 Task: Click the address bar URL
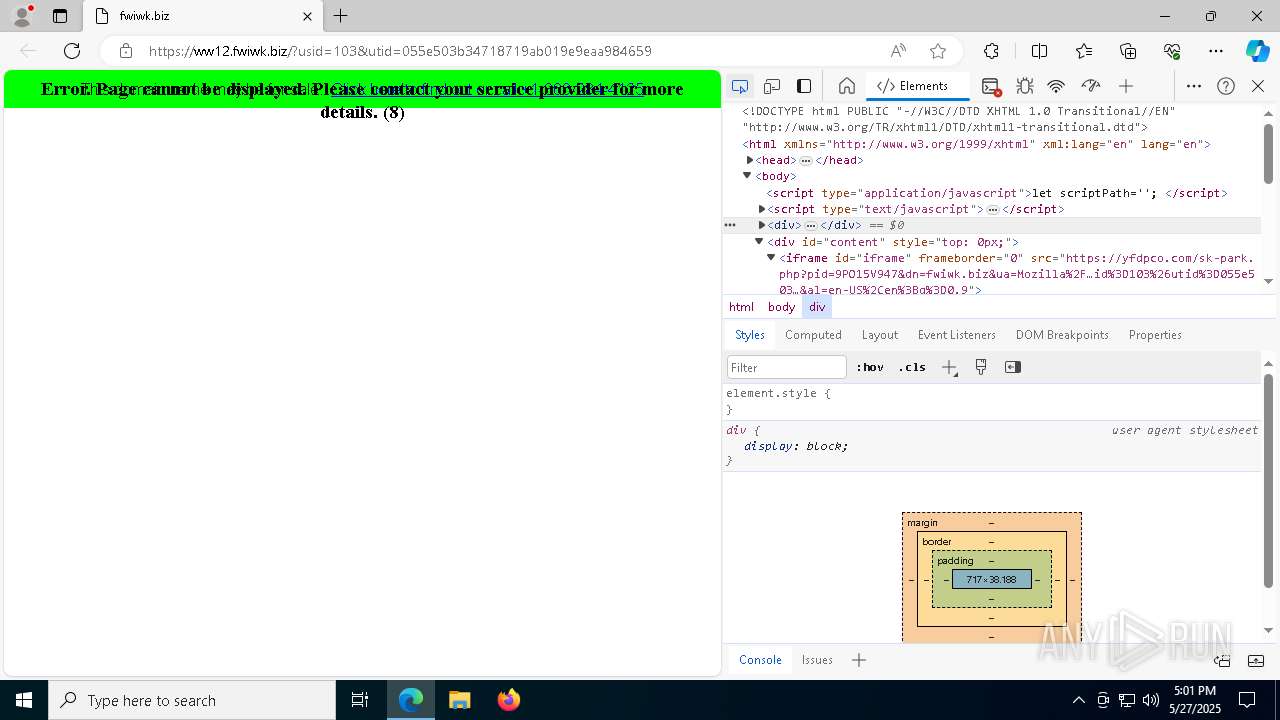pos(400,51)
